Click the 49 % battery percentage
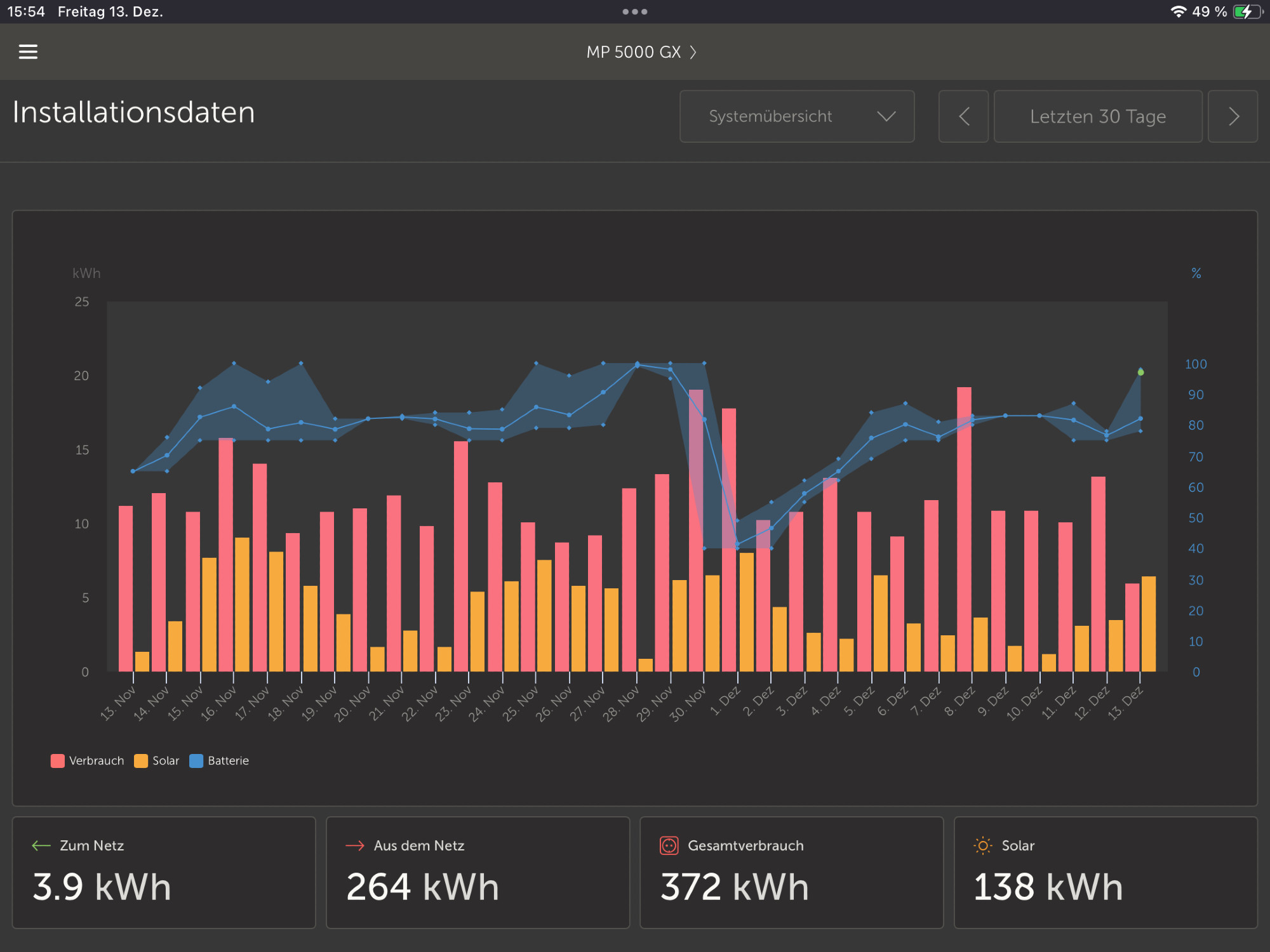Screen dimensions: 1270x952 tap(1210, 11)
